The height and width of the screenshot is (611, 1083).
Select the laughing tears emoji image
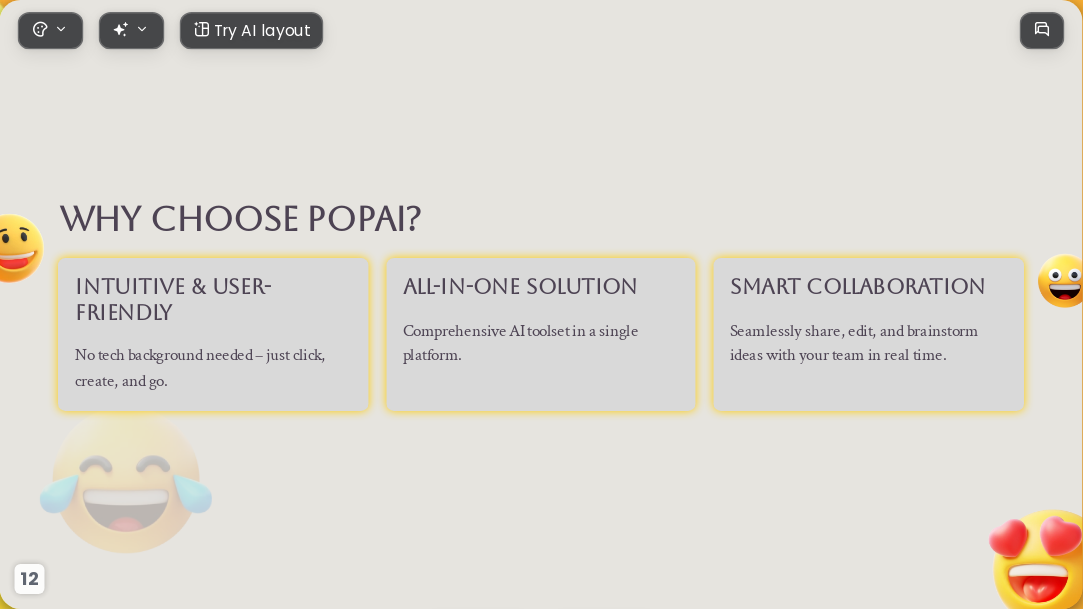[126, 483]
